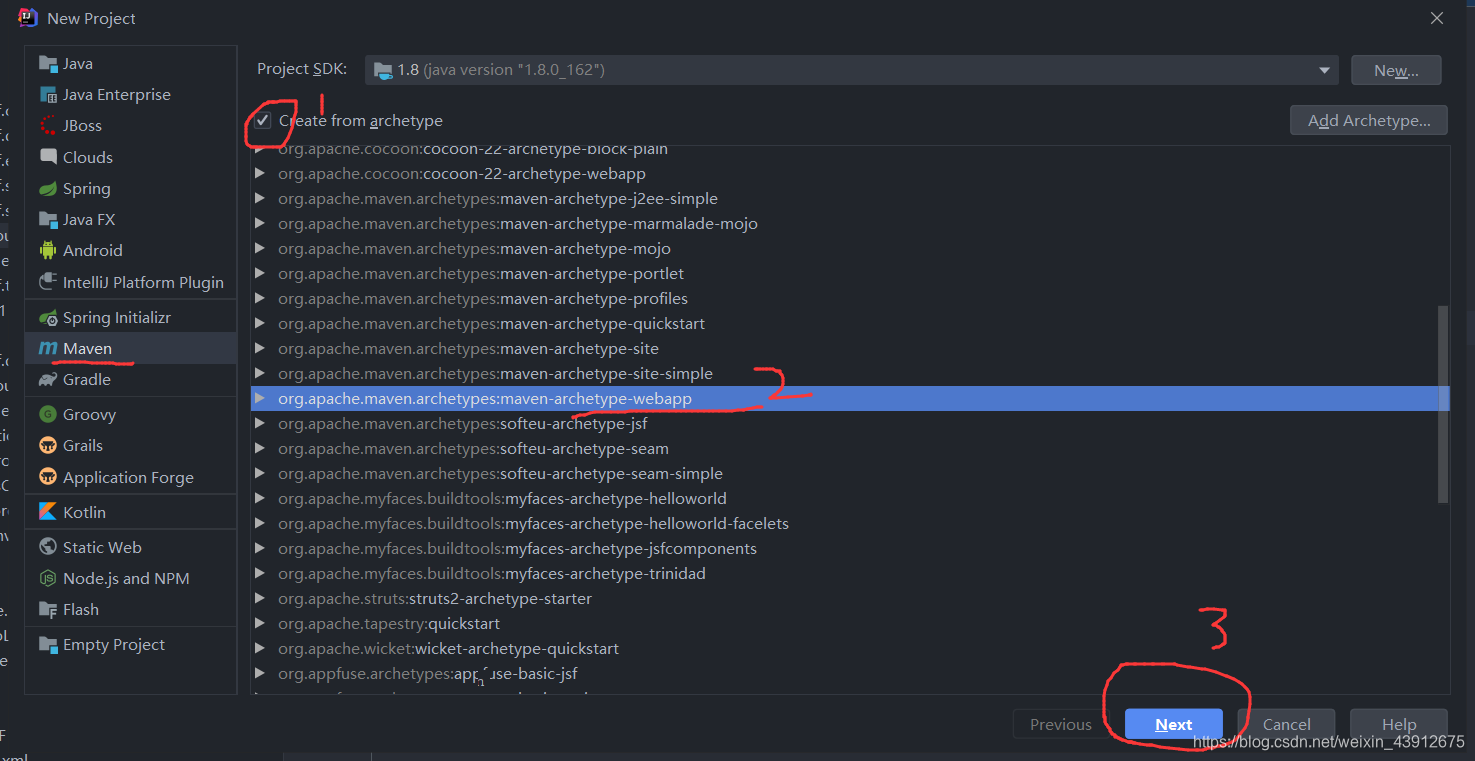The height and width of the screenshot is (761, 1475).
Task: Expand softeu-archetype-jsf node
Action: pyautogui.click(x=260, y=423)
